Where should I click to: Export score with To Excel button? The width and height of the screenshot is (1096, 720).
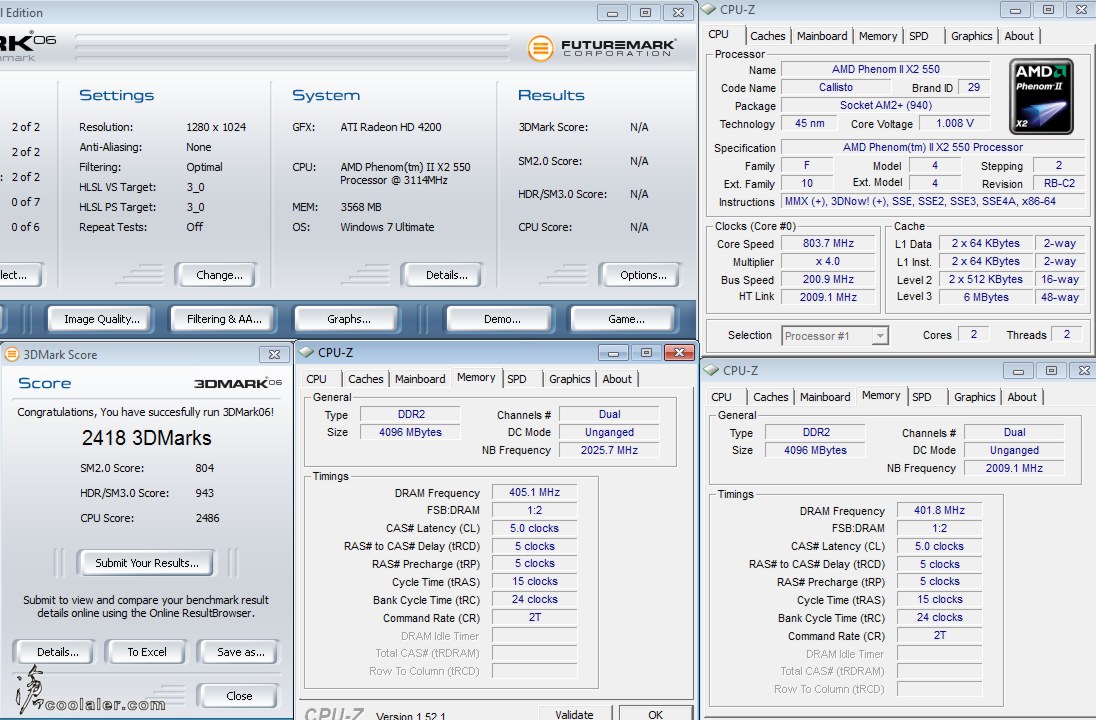(x=147, y=652)
